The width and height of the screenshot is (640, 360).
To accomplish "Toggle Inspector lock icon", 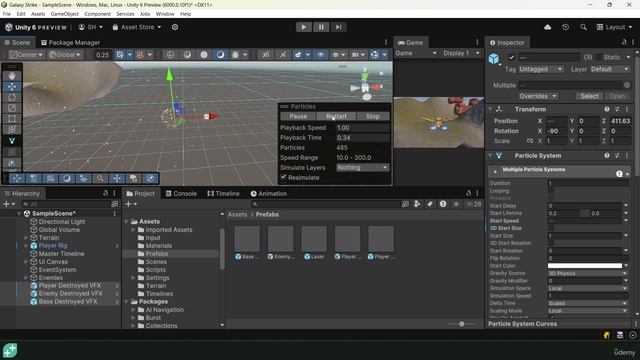I will (x=624, y=42).
